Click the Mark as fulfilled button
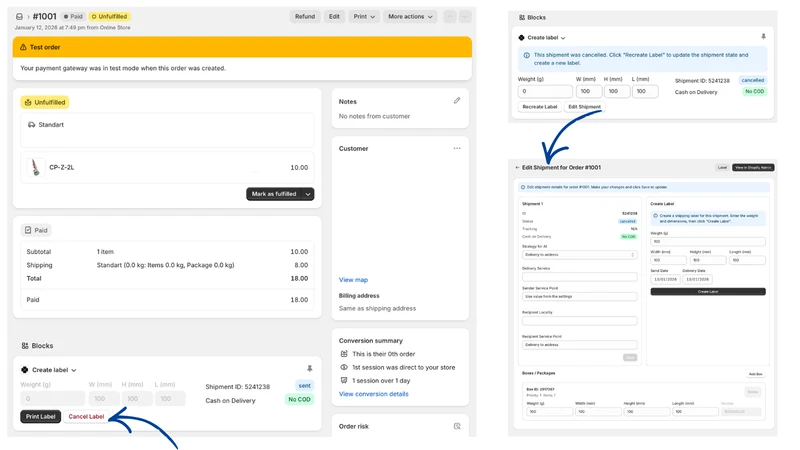The height and width of the screenshot is (450, 800). (x=274, y=194)
